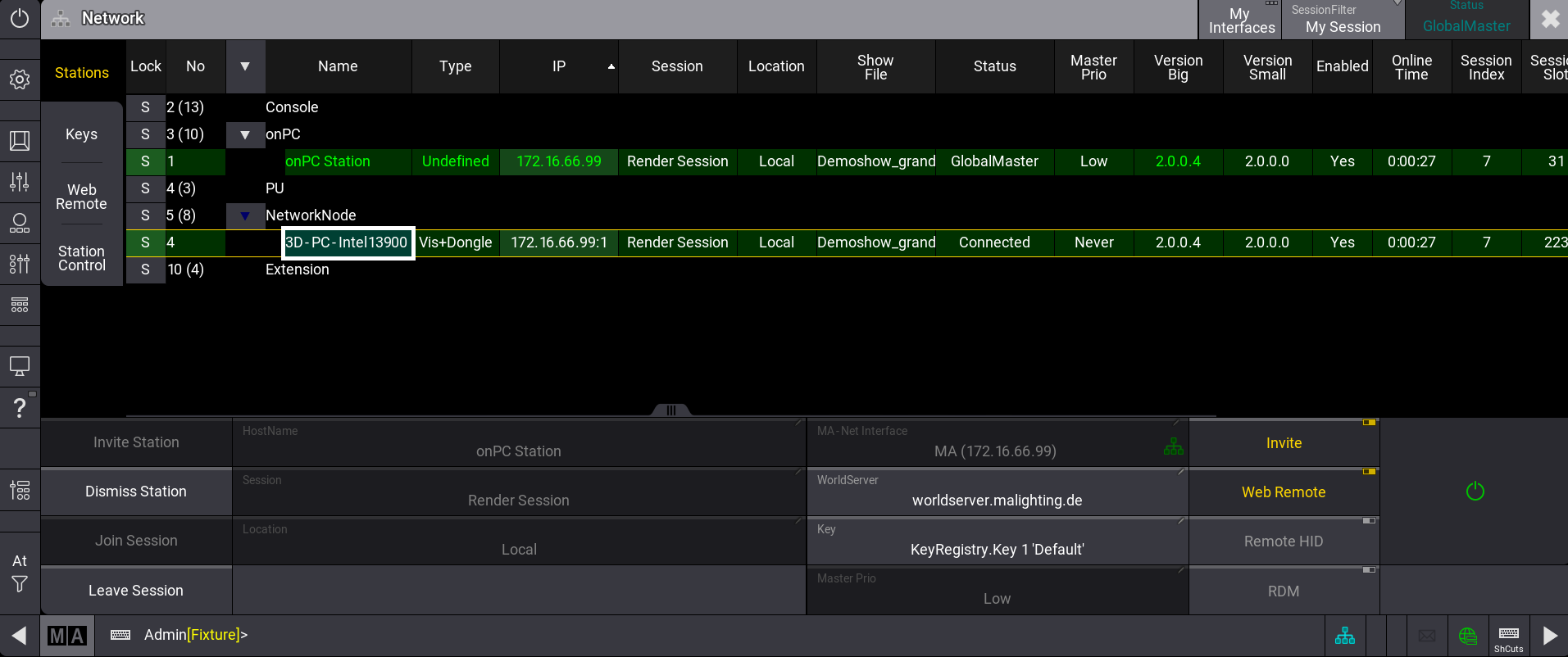Enable the Remote HID toggle

(1284, 541)
